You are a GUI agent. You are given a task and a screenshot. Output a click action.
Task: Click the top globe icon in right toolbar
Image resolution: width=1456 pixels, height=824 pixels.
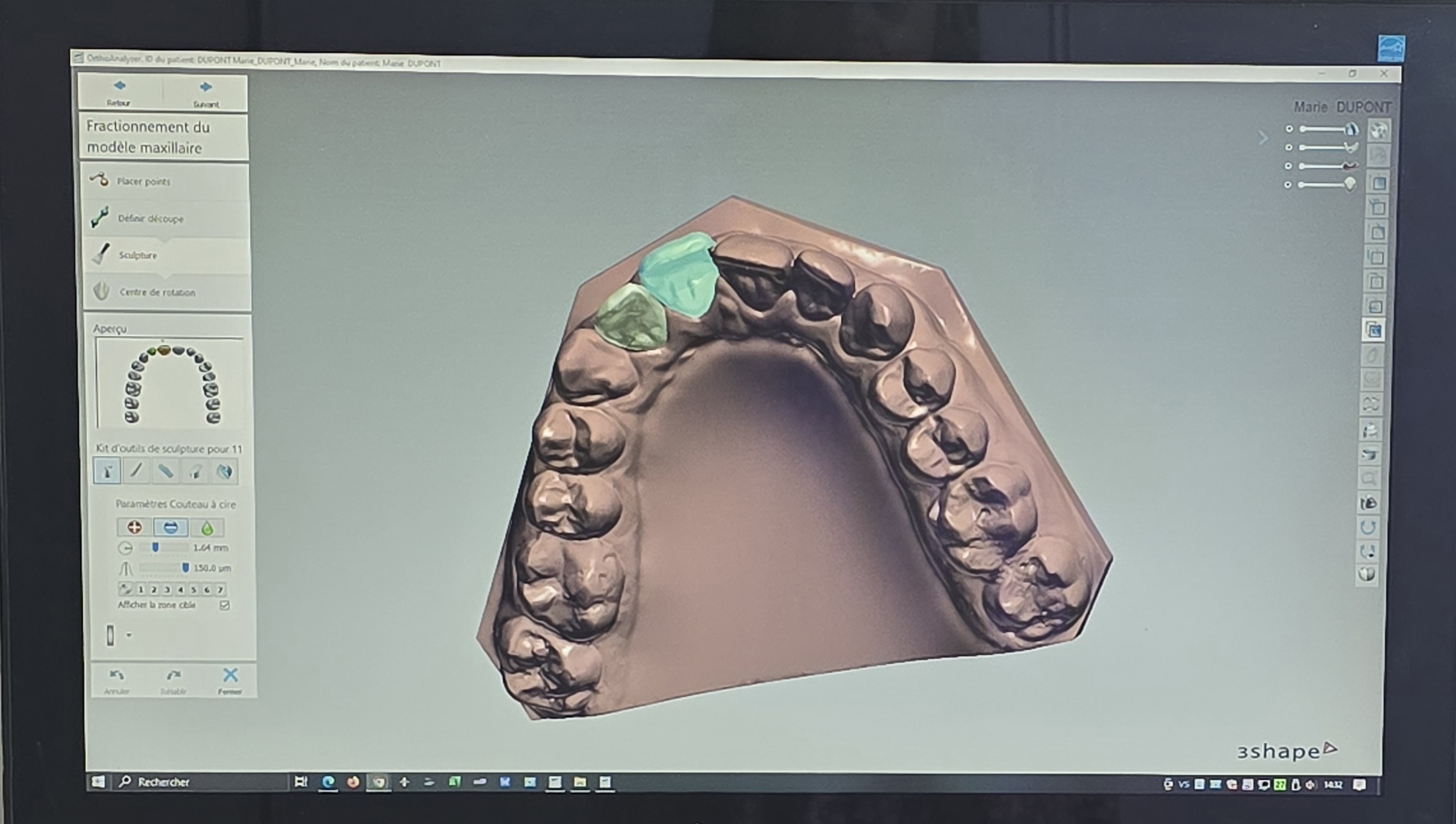[1379, 131]
